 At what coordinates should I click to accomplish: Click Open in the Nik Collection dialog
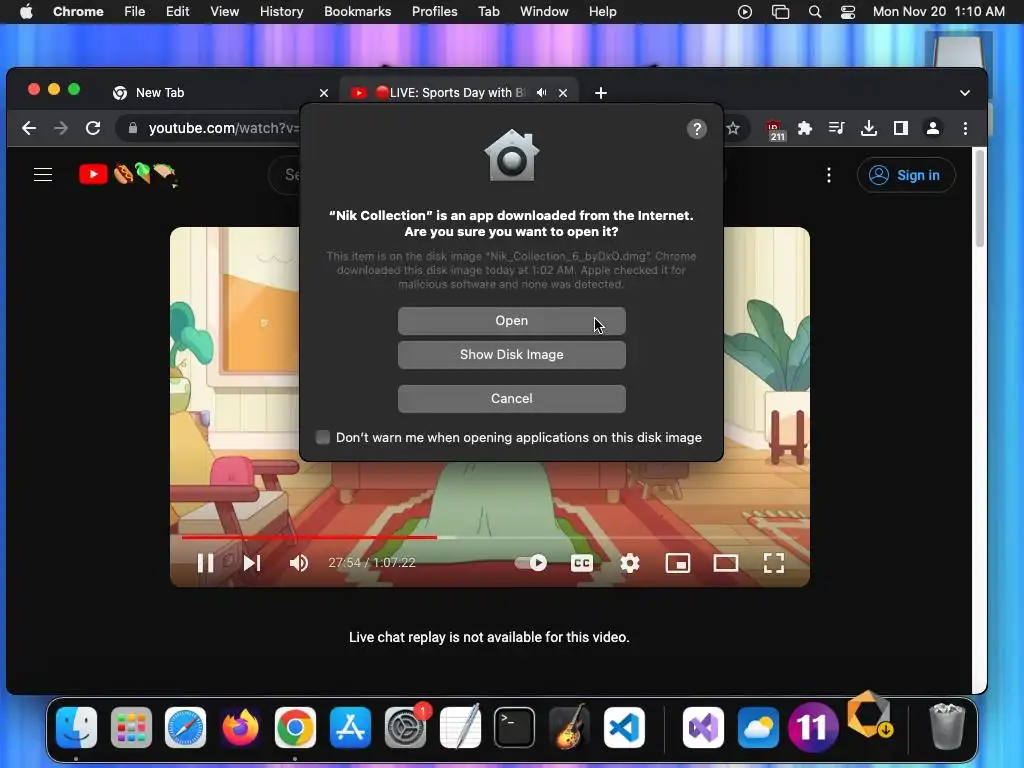click(x=511, y=321)
